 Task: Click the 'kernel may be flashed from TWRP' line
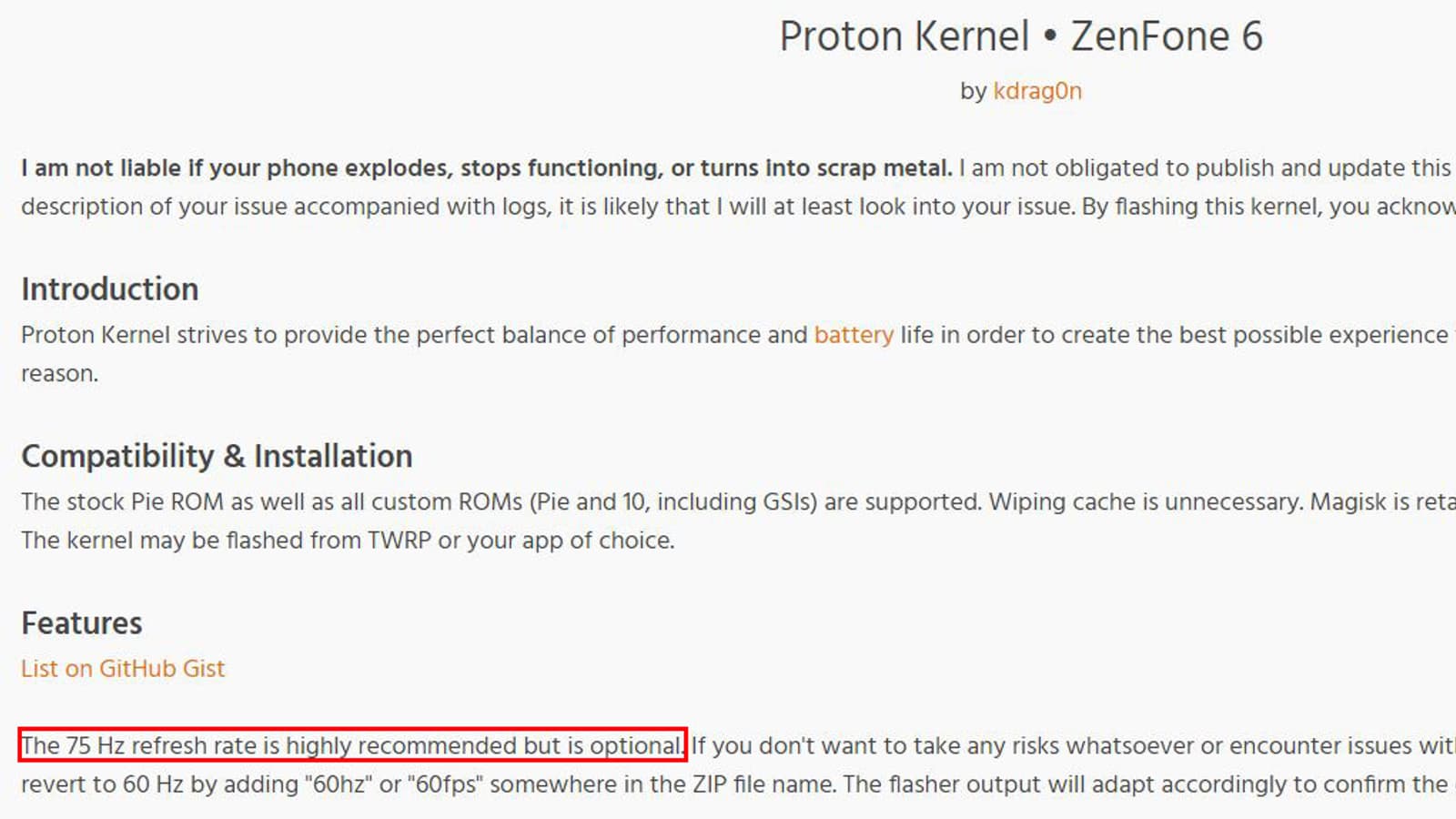[348, 541]
